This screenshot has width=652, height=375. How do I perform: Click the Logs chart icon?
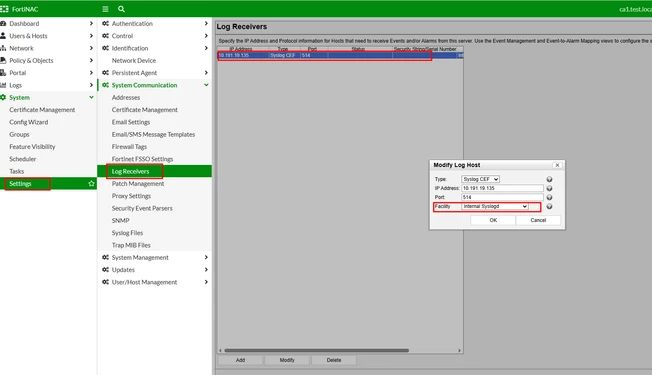3,85
